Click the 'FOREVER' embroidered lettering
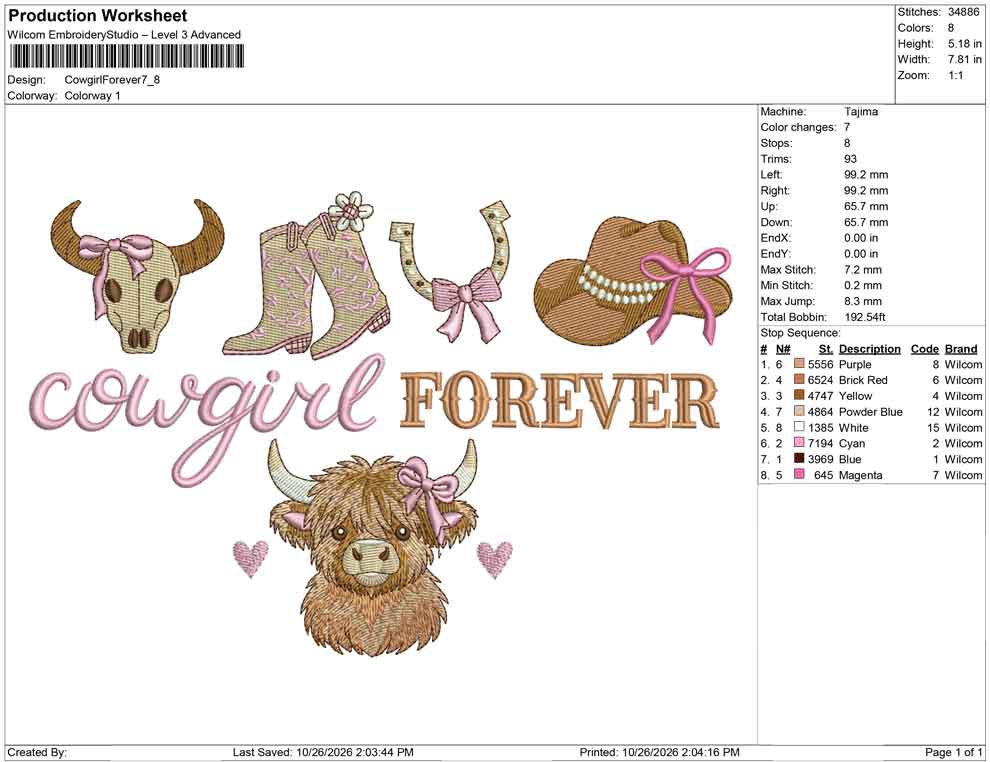Screen dimensions: 990x762 (559, 401)
